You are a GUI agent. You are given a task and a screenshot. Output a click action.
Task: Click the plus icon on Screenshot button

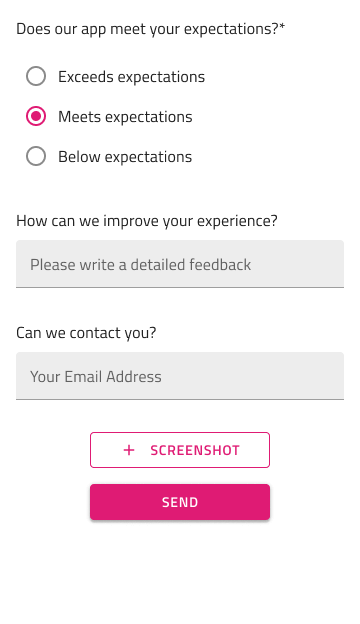tap(129, 450)
